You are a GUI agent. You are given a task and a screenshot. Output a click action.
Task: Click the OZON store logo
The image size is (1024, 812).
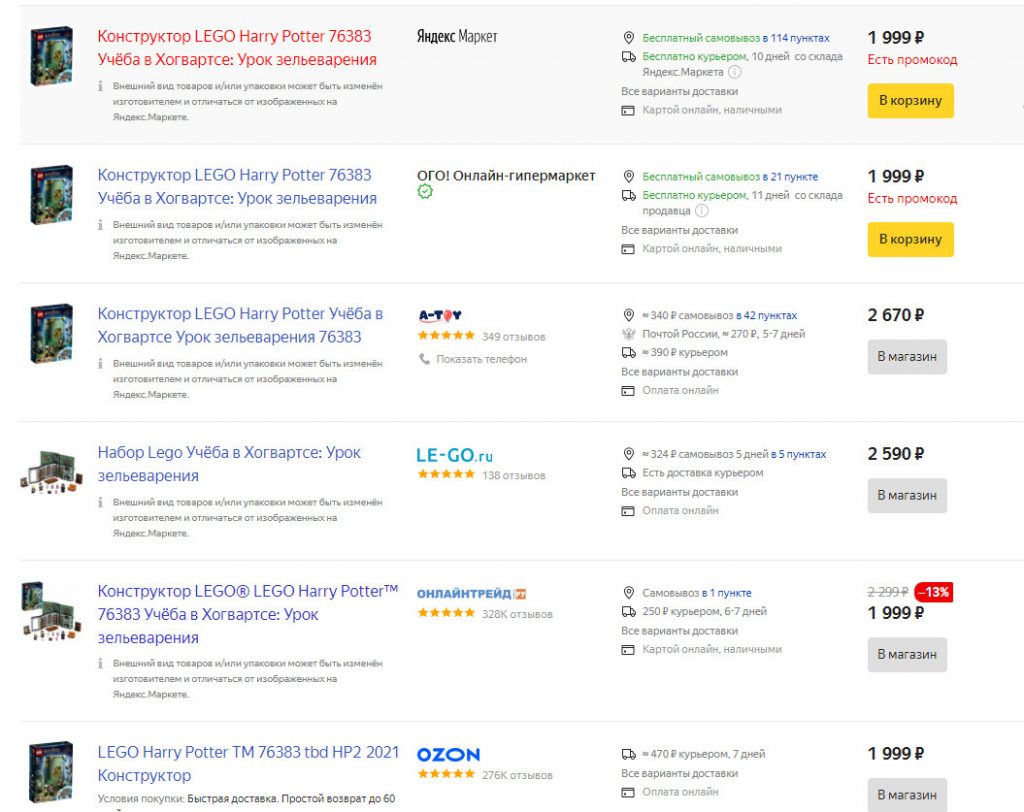(x=448, y=754)
